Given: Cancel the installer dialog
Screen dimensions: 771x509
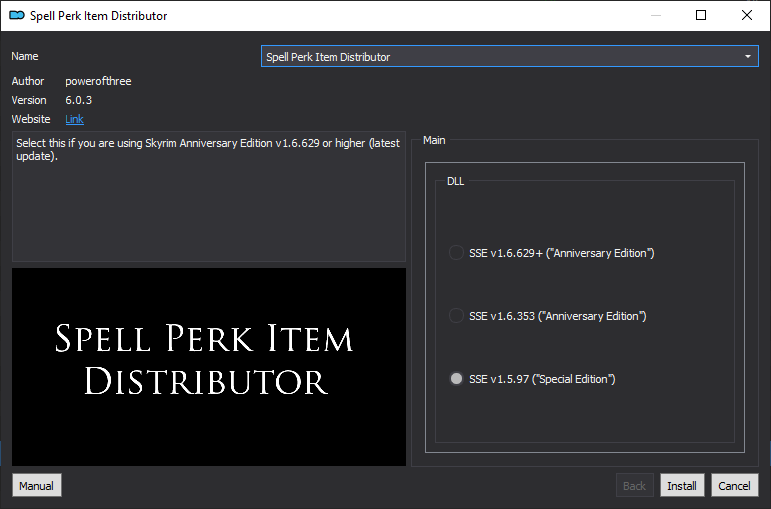Looking at the screenshot, I should pyautogui.click(x=735, y=485).
